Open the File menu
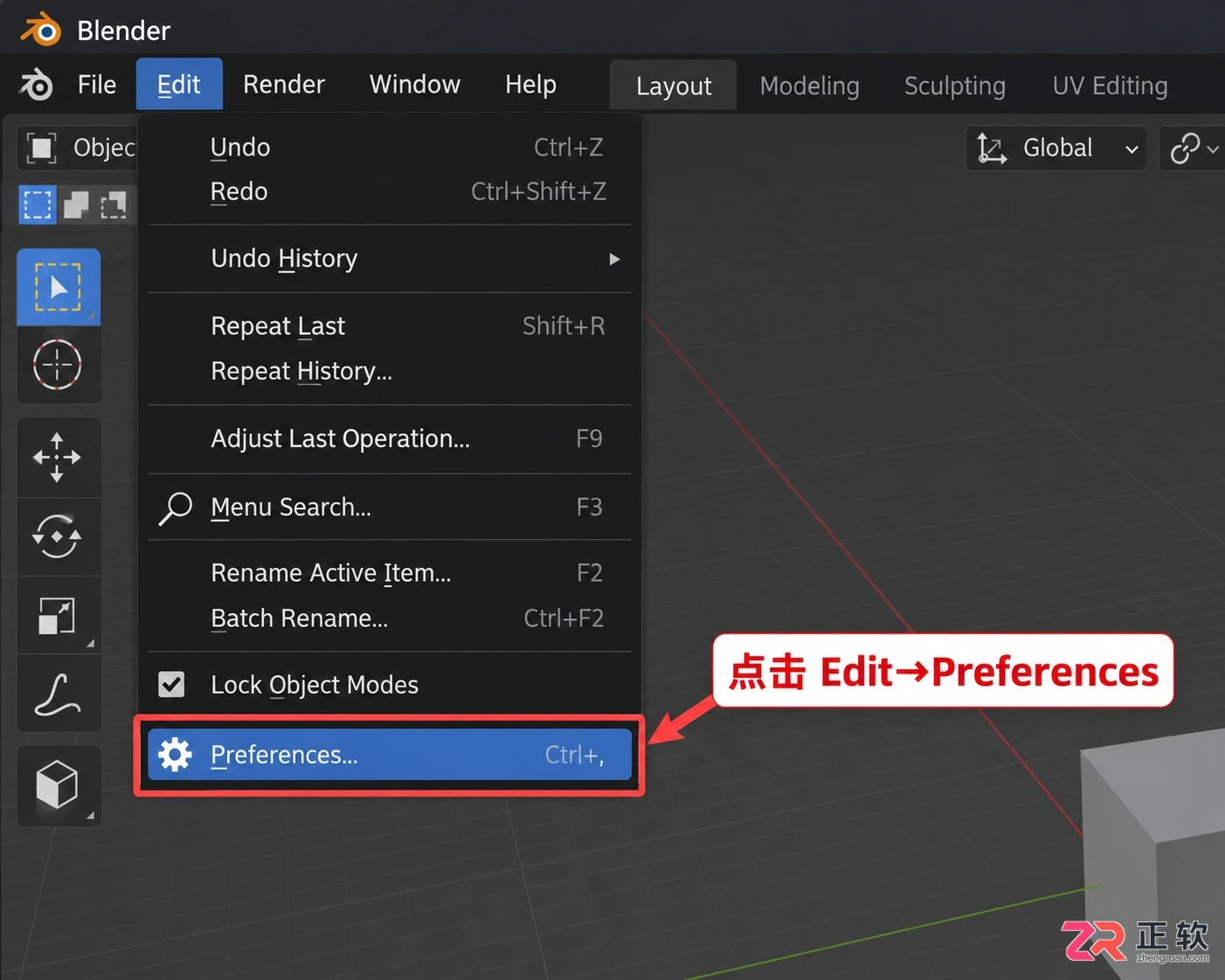This screenshot has width=1225, height=980. pos(96,85)
